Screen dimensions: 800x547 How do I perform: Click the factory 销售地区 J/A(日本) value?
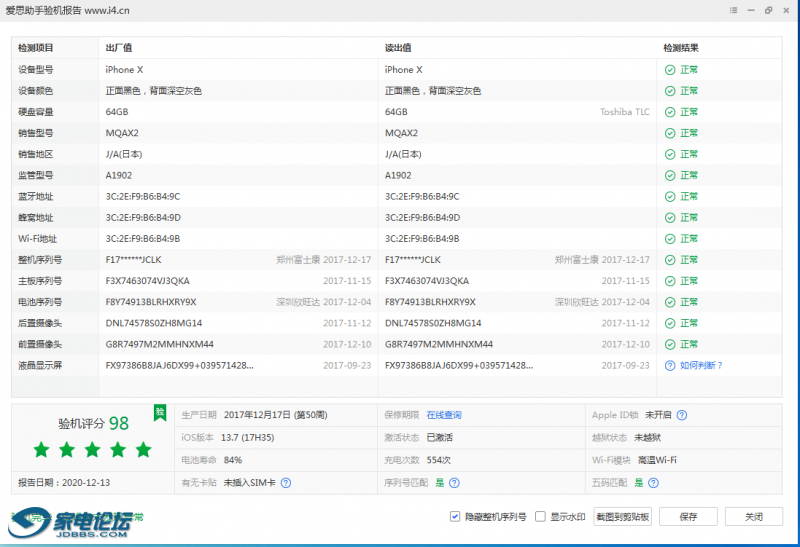pos(124,155)
